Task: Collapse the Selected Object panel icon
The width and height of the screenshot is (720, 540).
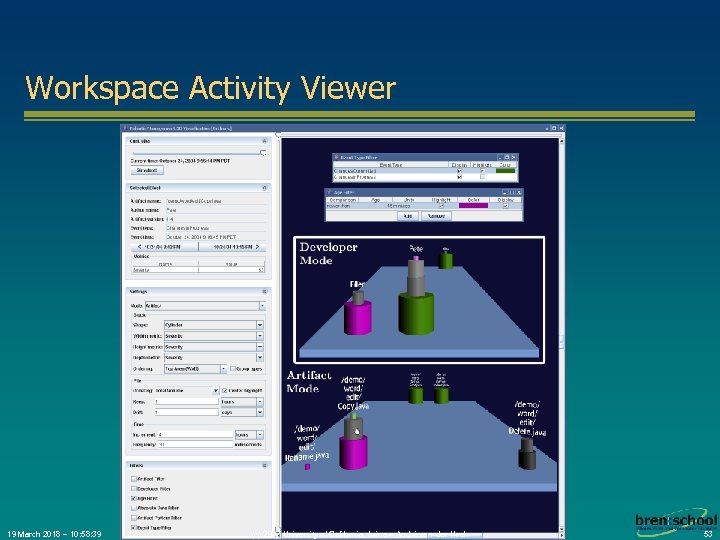Action: pos(264,188)
